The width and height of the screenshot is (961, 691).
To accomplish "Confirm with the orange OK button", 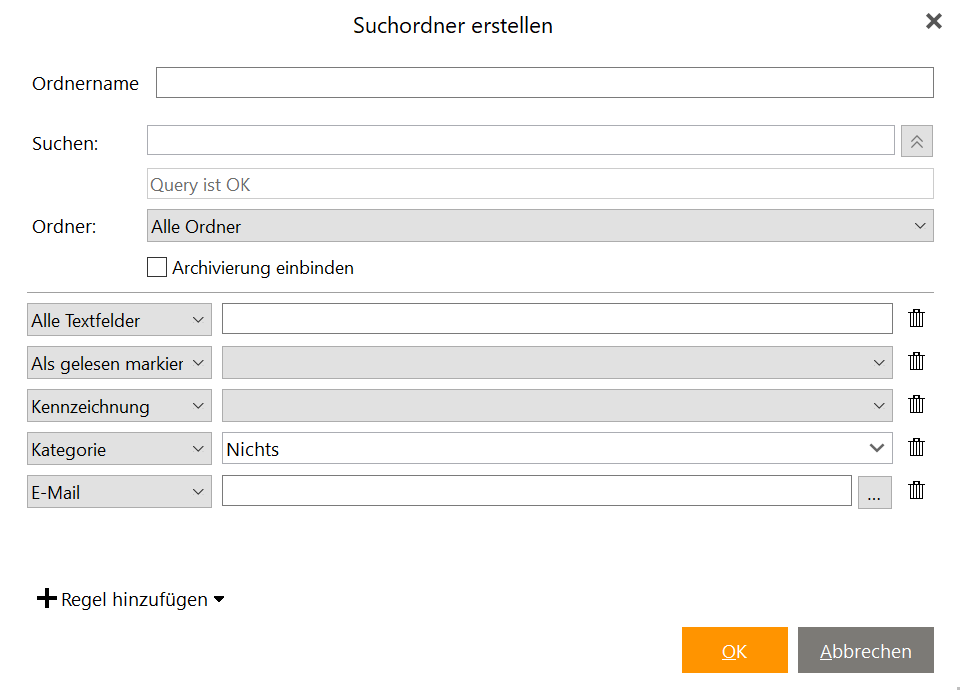I will point(734,650).
